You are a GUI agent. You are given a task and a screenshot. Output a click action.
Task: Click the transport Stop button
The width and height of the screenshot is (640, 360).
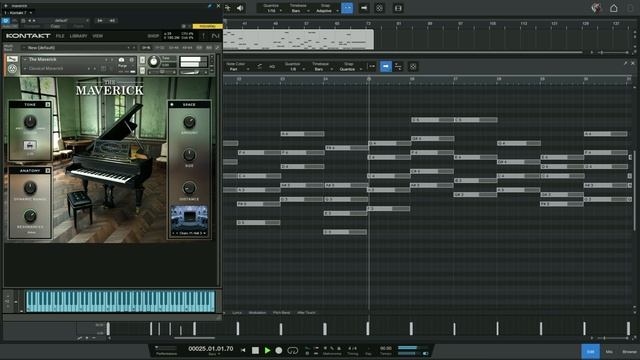(x=255, y=350)
